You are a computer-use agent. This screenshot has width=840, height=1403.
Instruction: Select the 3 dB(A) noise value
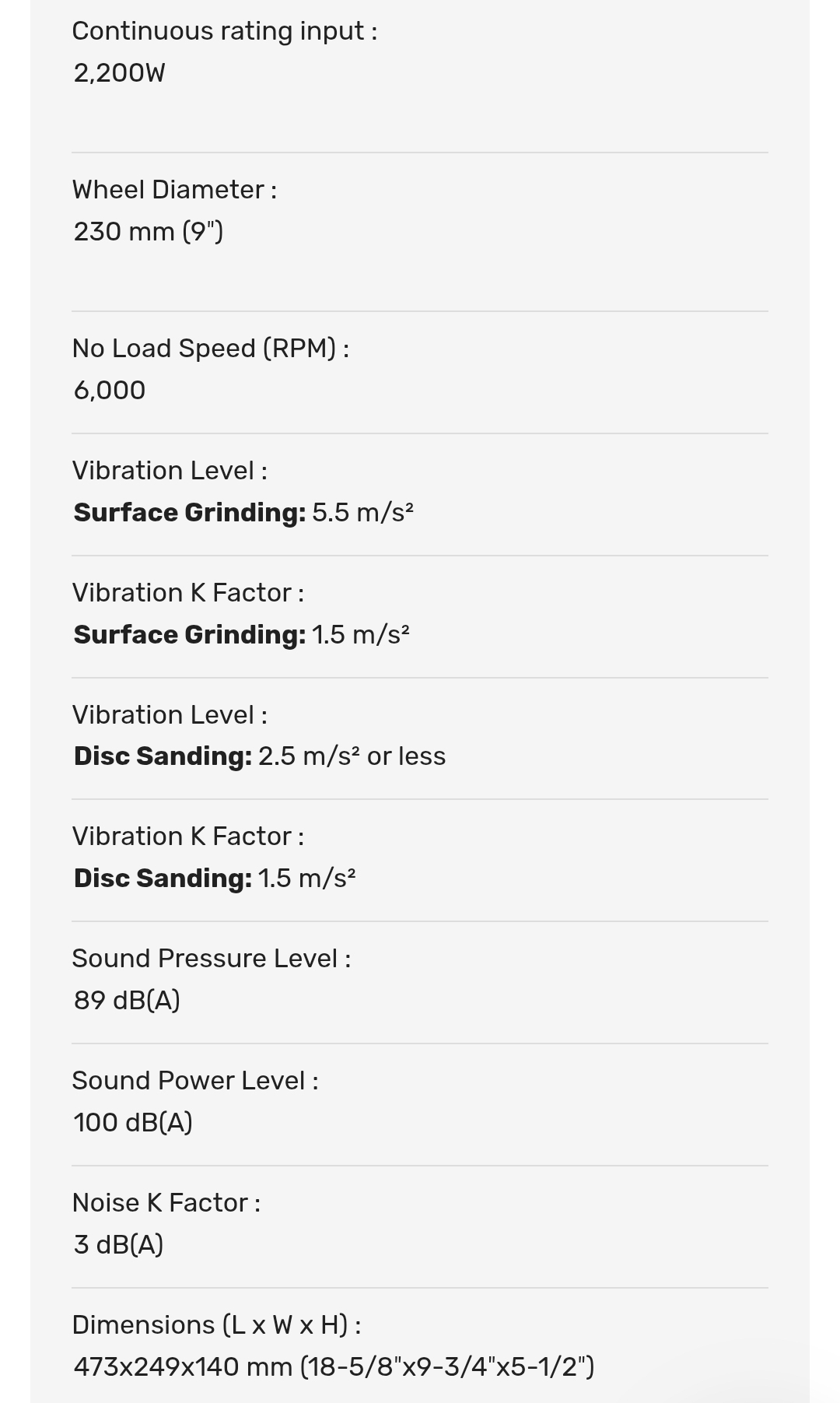(118, 1245)
